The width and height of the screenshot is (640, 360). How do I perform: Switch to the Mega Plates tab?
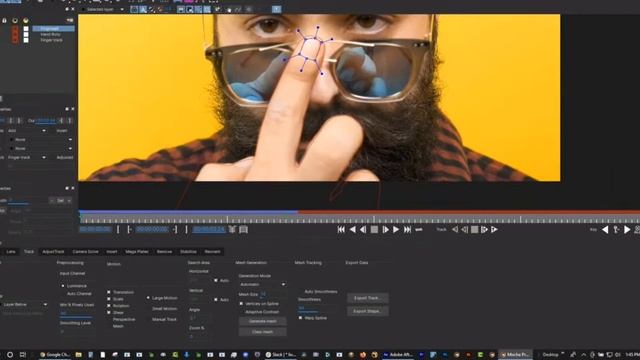click(x=137, y=252)
